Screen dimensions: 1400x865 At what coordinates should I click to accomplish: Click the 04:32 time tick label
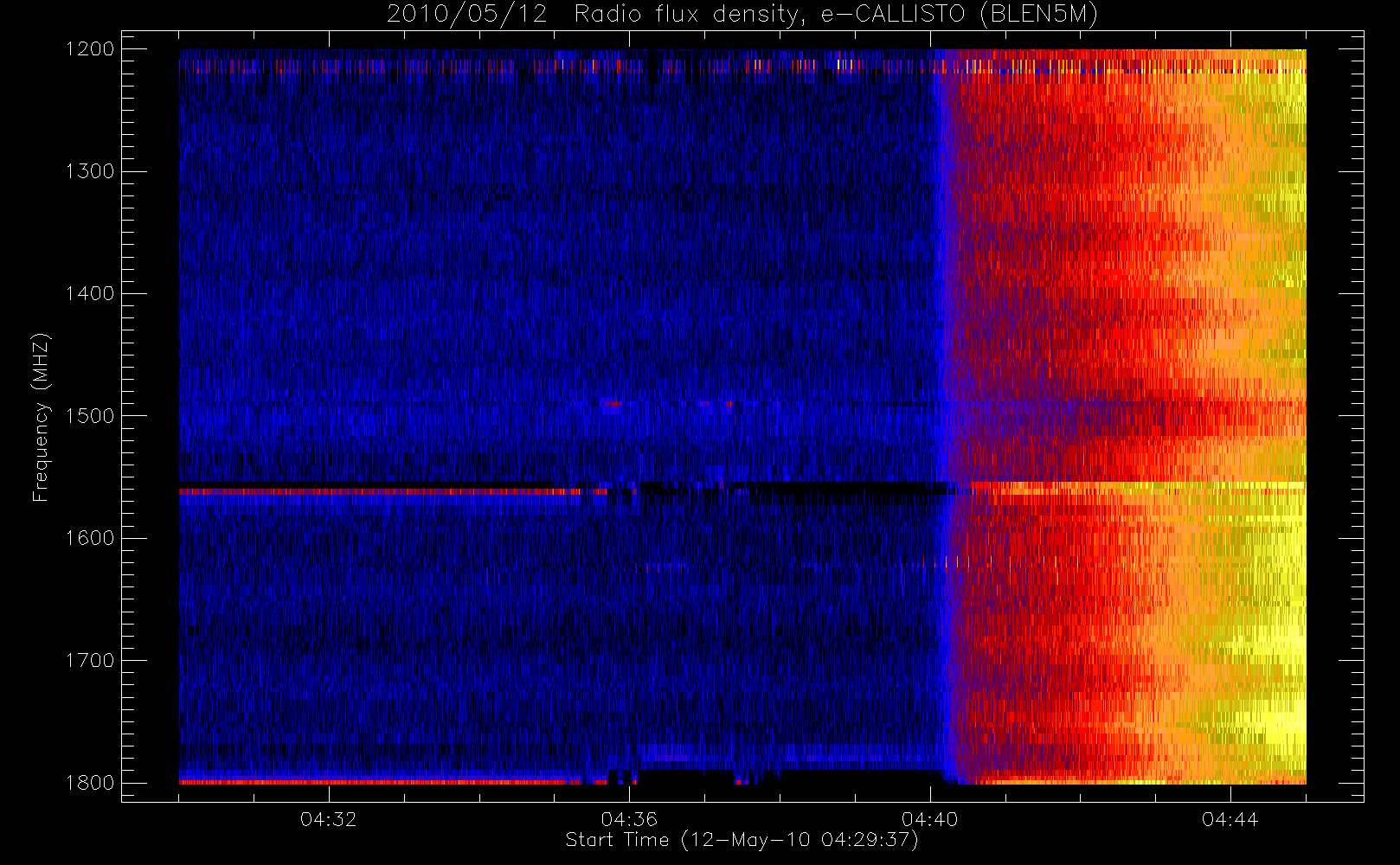[x=329, y=819]
